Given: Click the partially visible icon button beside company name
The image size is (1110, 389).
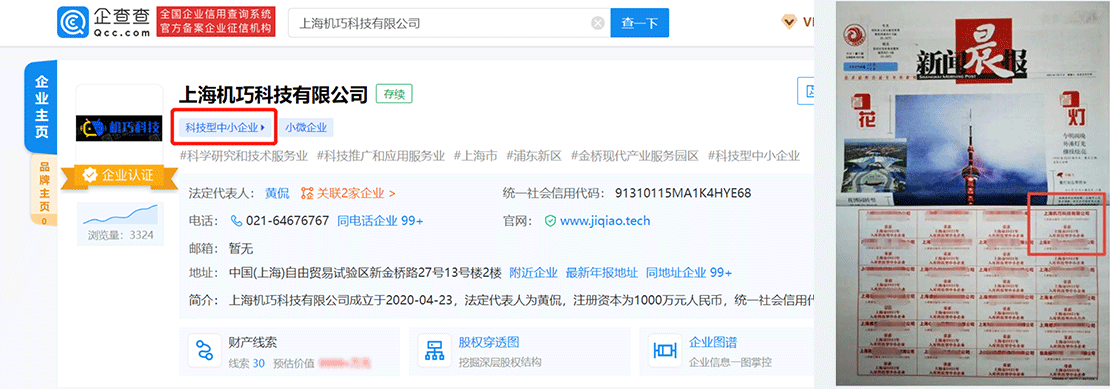Looking at the screenshot, I should coord(806,91).
